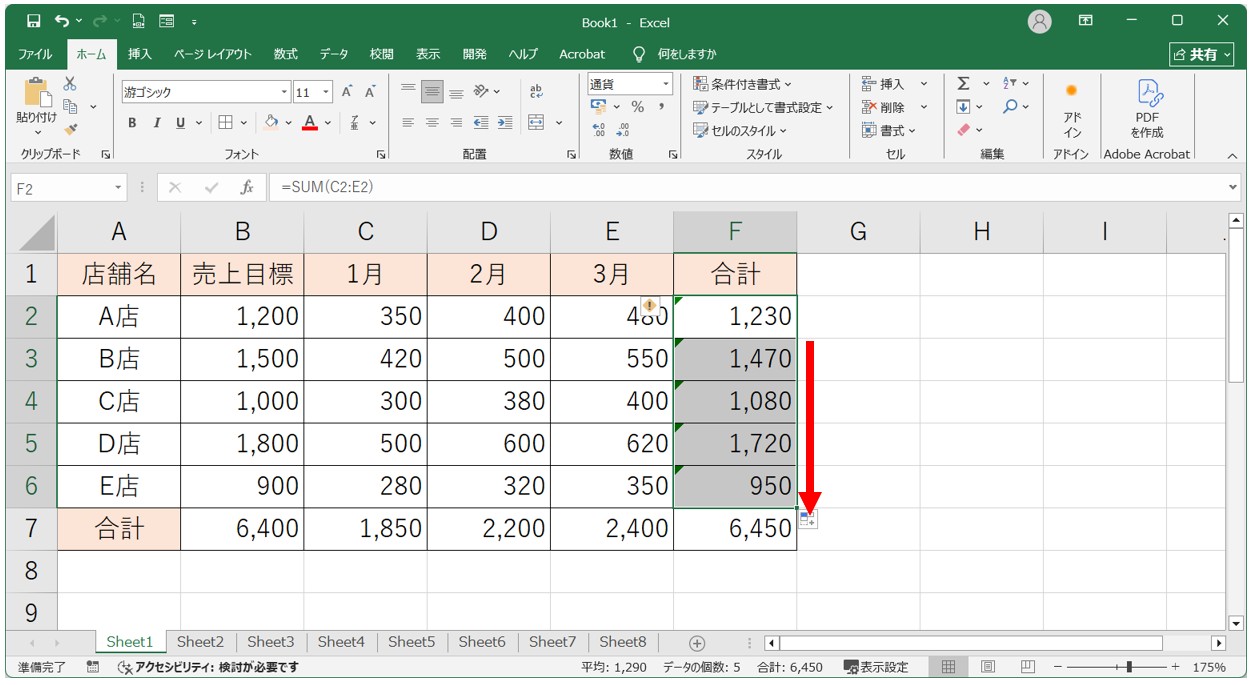Expand the Name Box dropdown arrow
The width and height of the screenshot is (1253, 685).
click(119, 188)
